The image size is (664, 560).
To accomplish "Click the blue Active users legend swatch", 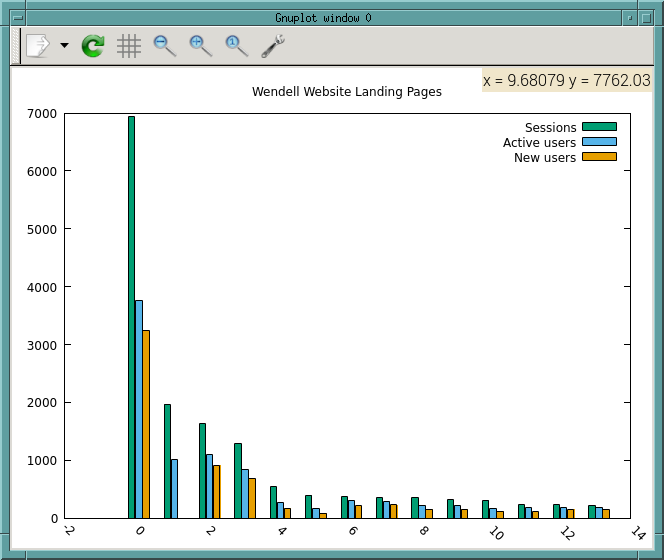I will [599, 142].
